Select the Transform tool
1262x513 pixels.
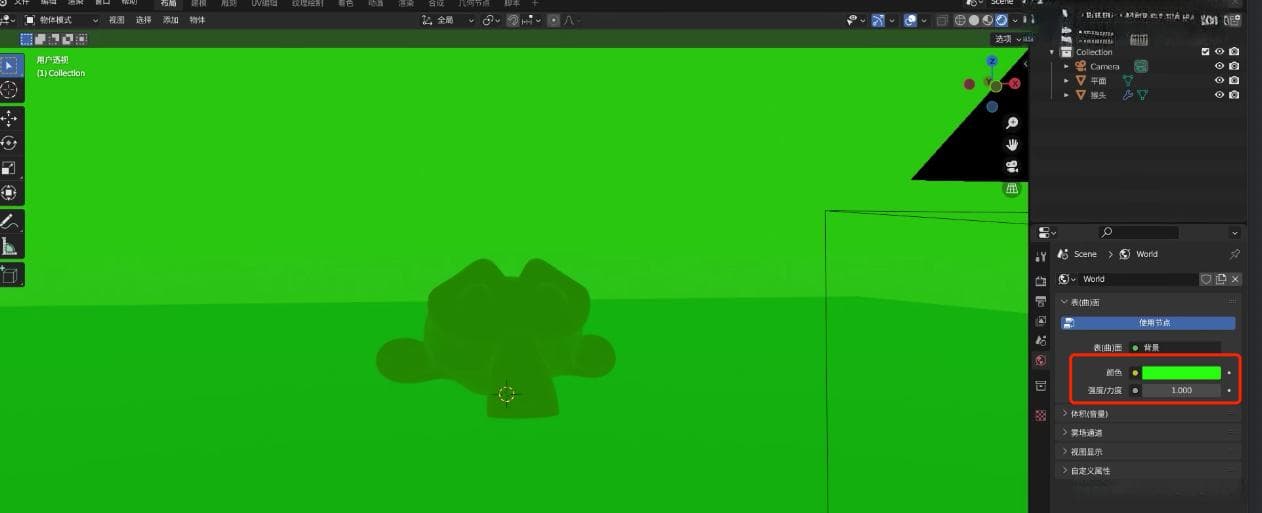10,192
